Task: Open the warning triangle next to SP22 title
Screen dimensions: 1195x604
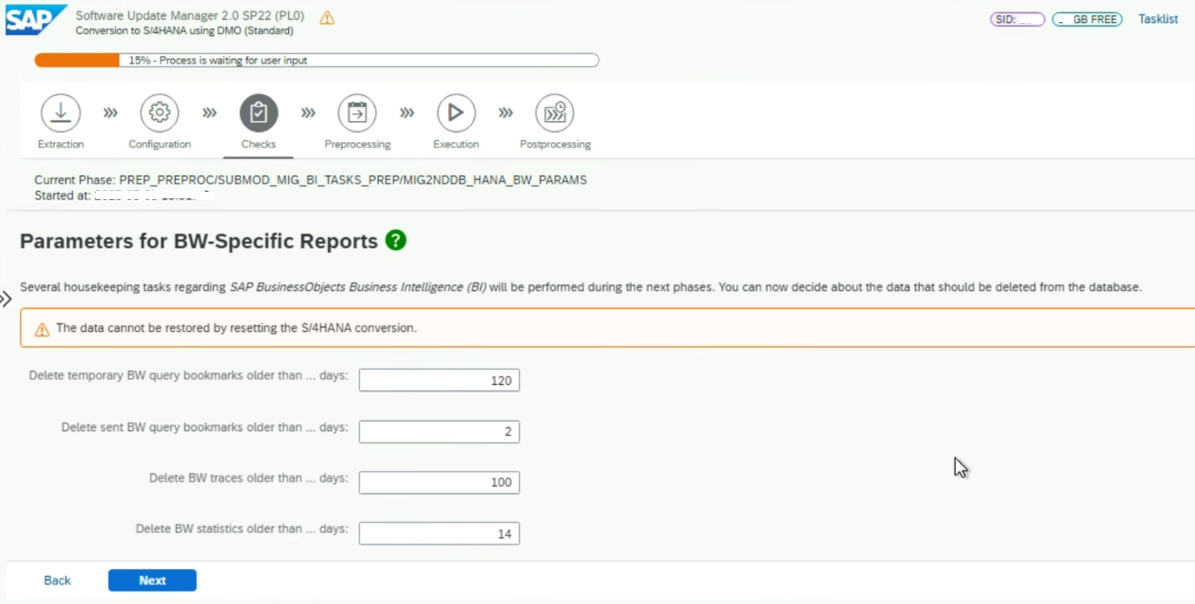Action: (x=327, y=18)
